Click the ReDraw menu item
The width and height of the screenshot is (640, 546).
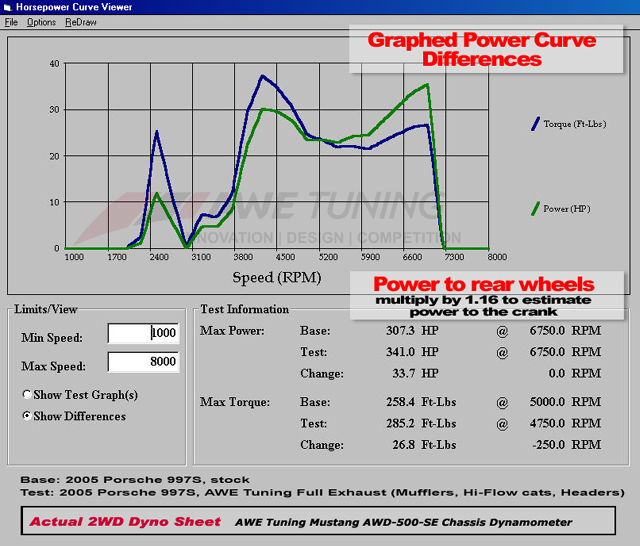(81, 22)
